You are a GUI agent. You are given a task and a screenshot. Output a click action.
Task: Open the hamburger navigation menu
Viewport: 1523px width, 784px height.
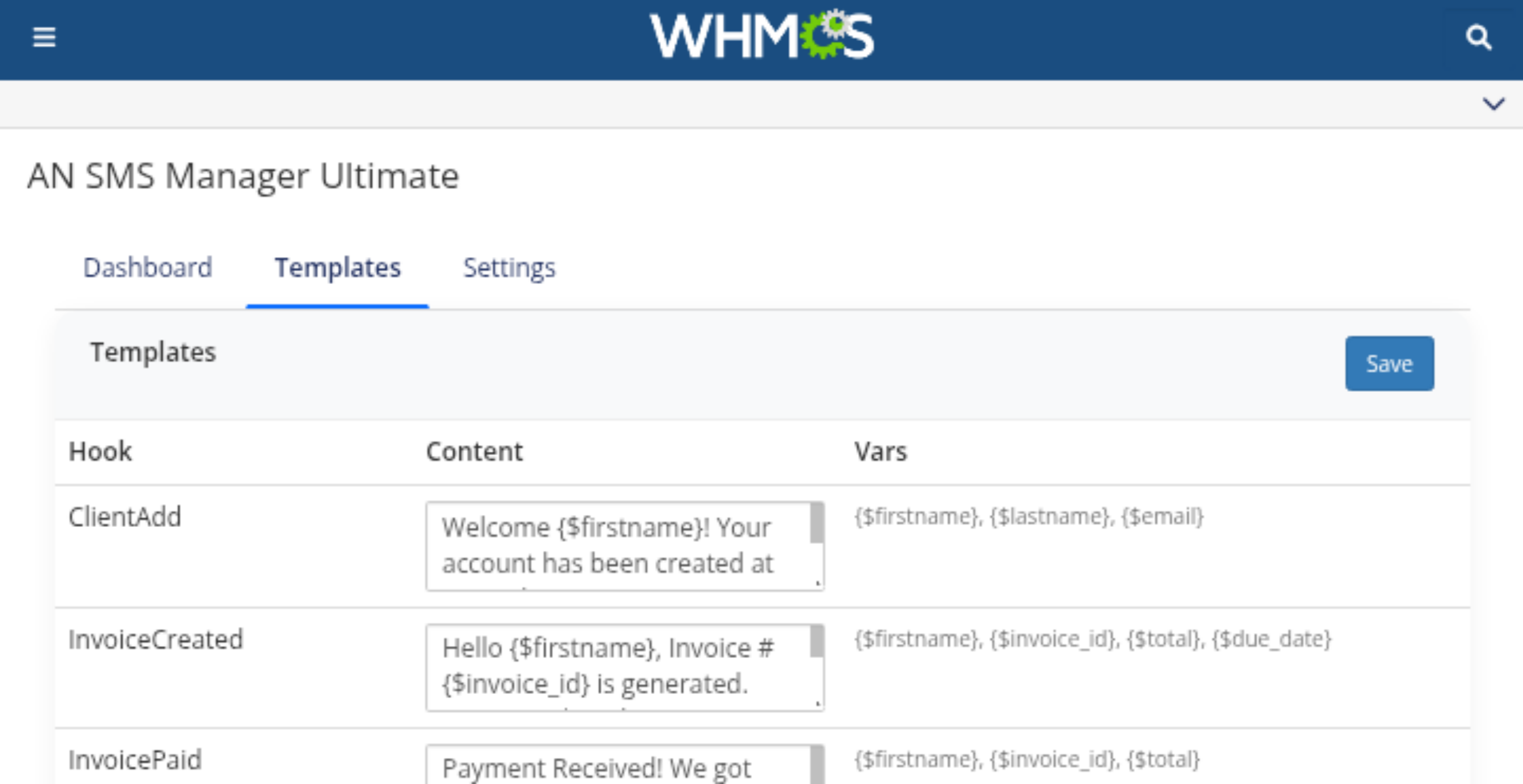[x=44, y=37]
